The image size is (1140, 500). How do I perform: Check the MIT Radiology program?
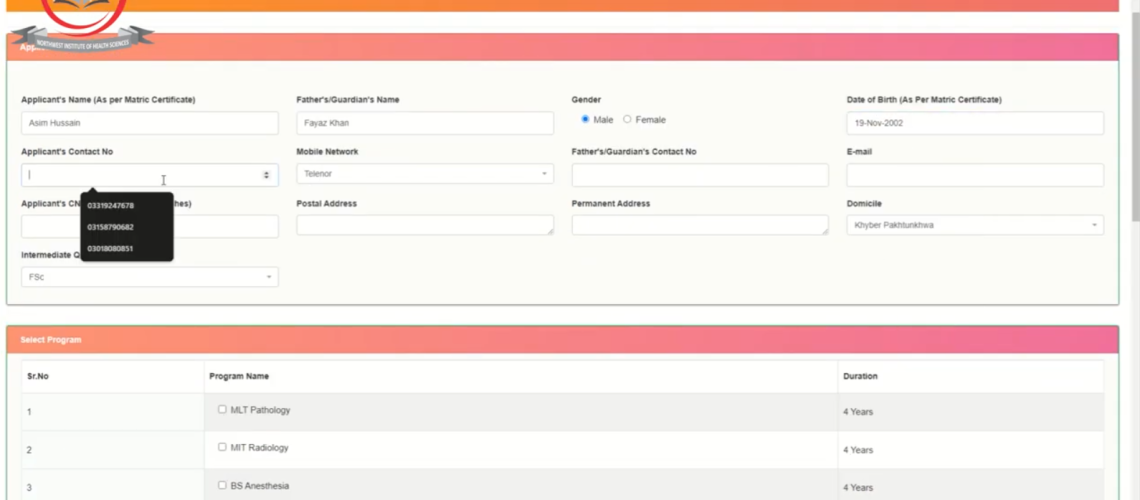pyautogui.click(x=222, y=447)
